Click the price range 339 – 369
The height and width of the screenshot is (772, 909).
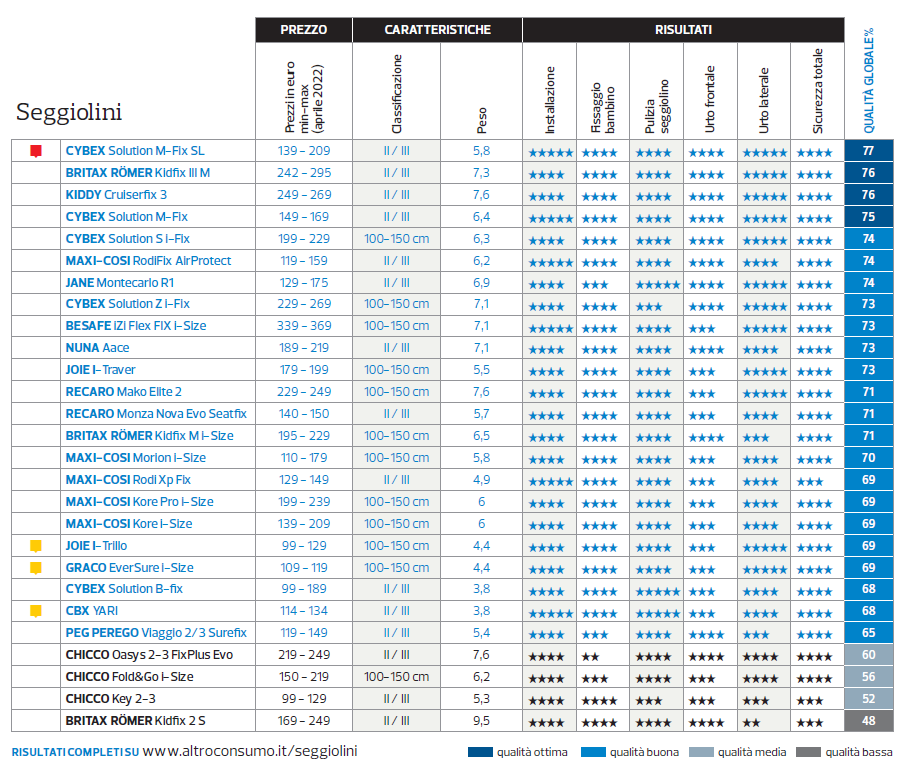304,326
